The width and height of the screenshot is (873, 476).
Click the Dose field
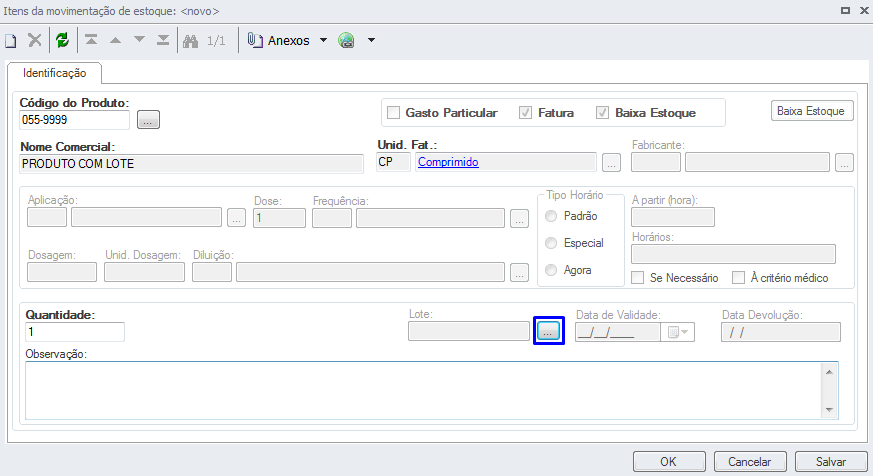(279, 218)
